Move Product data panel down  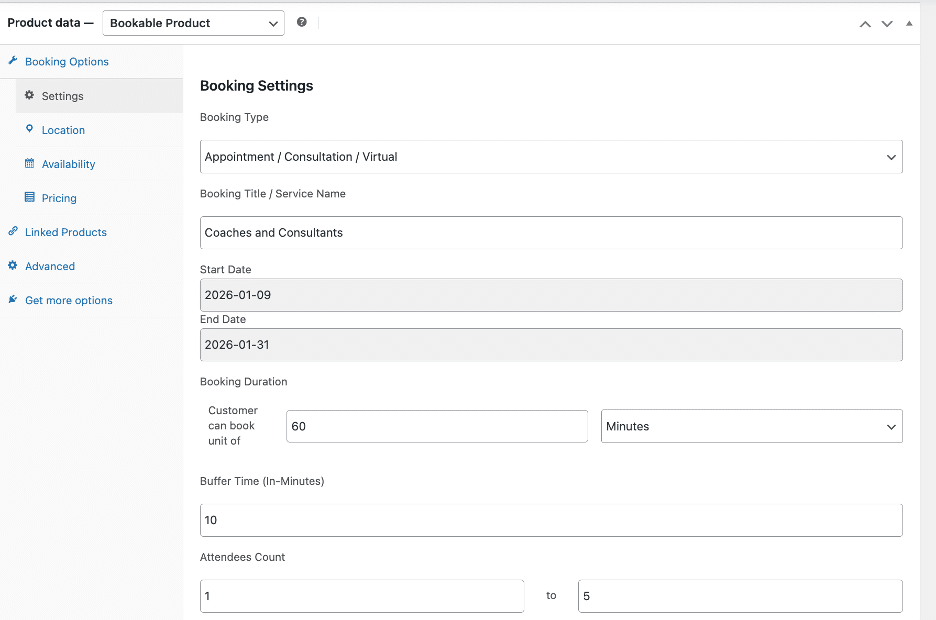[x=887, y=24]
